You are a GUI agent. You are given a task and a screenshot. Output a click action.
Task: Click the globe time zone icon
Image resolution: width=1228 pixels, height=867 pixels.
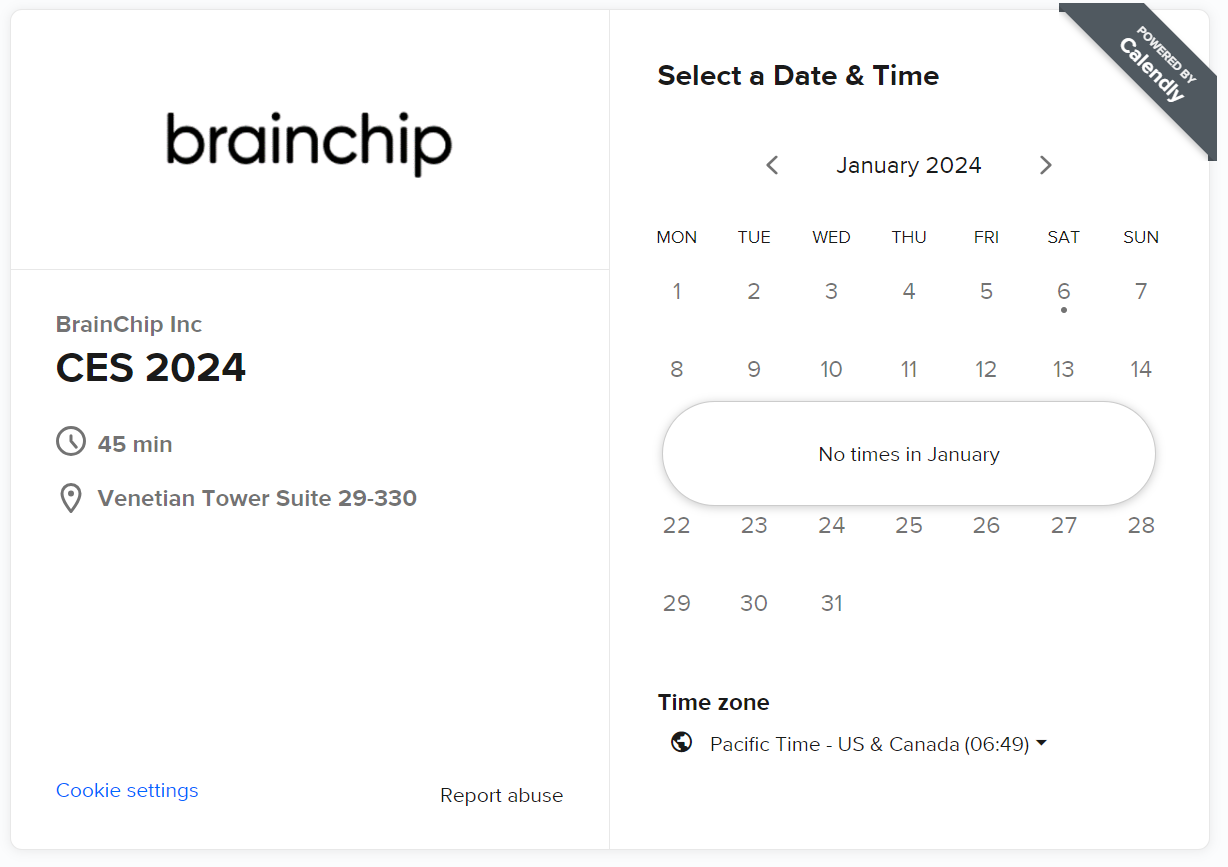682,743
